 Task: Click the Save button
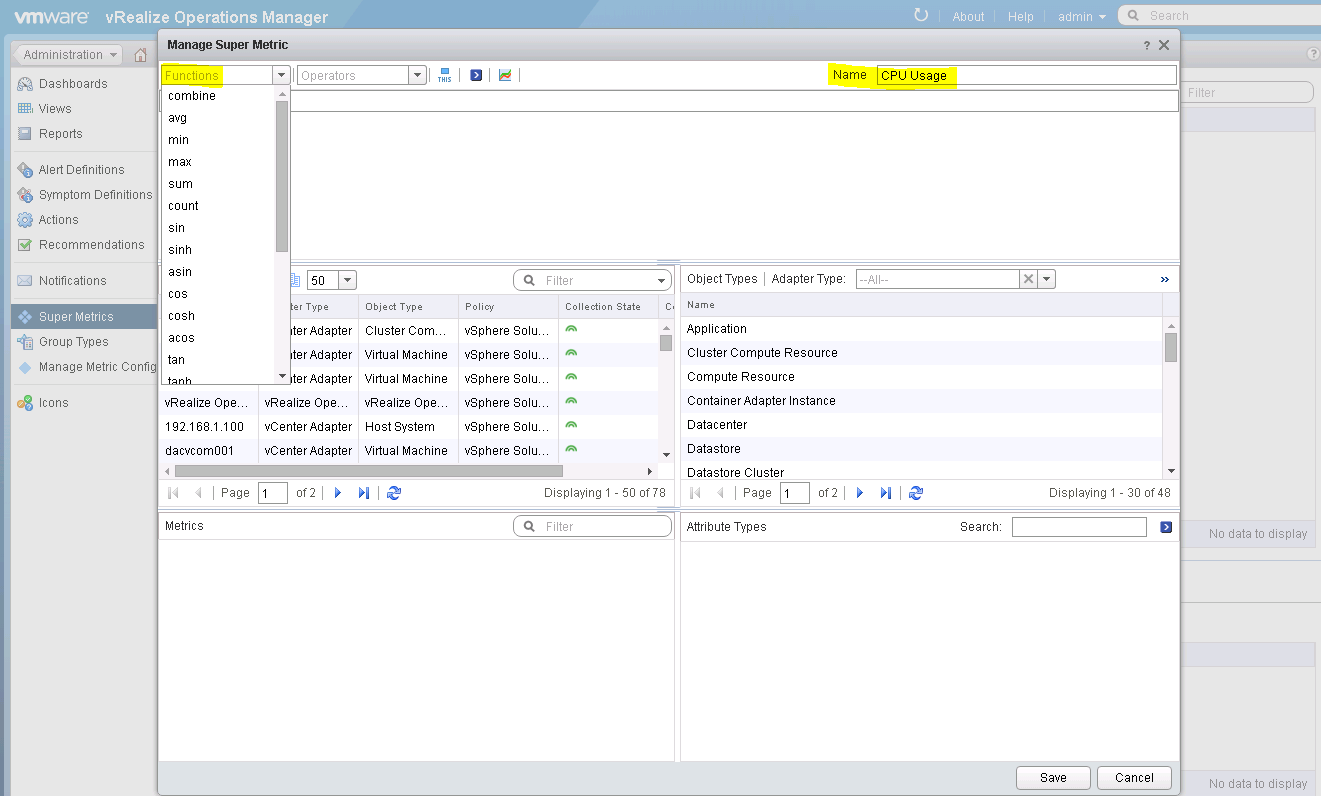pos(1053,777)
